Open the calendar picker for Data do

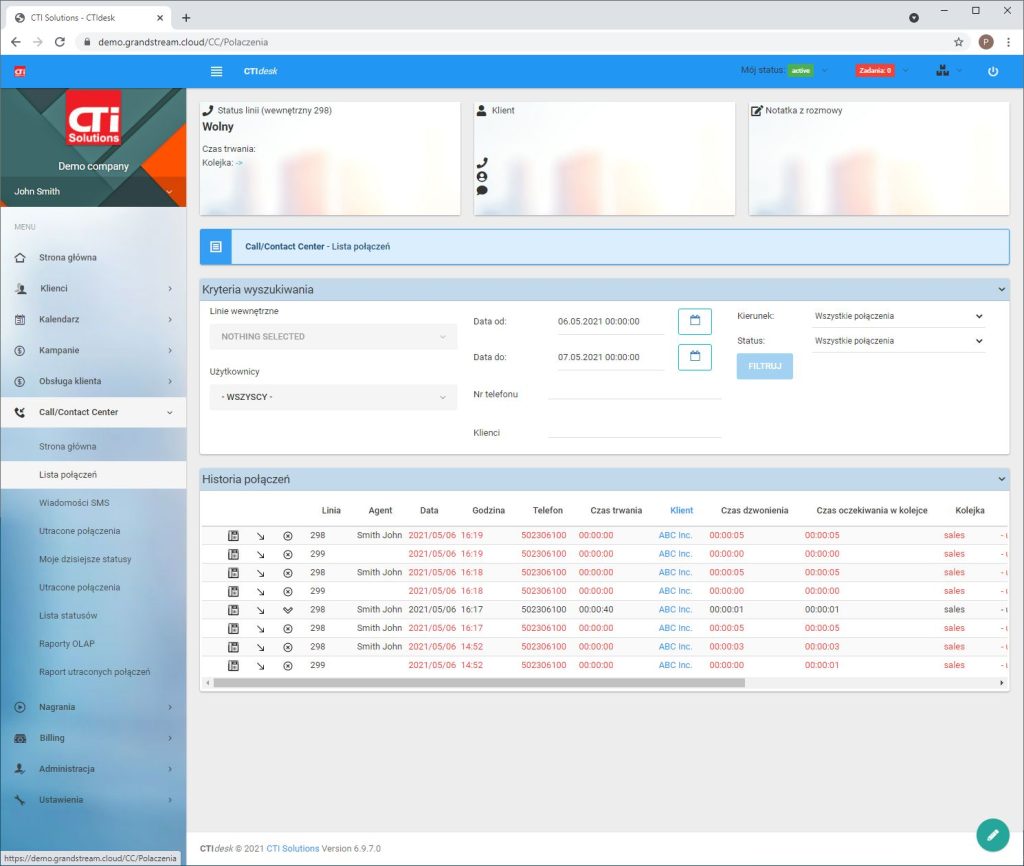pos(694,357)
